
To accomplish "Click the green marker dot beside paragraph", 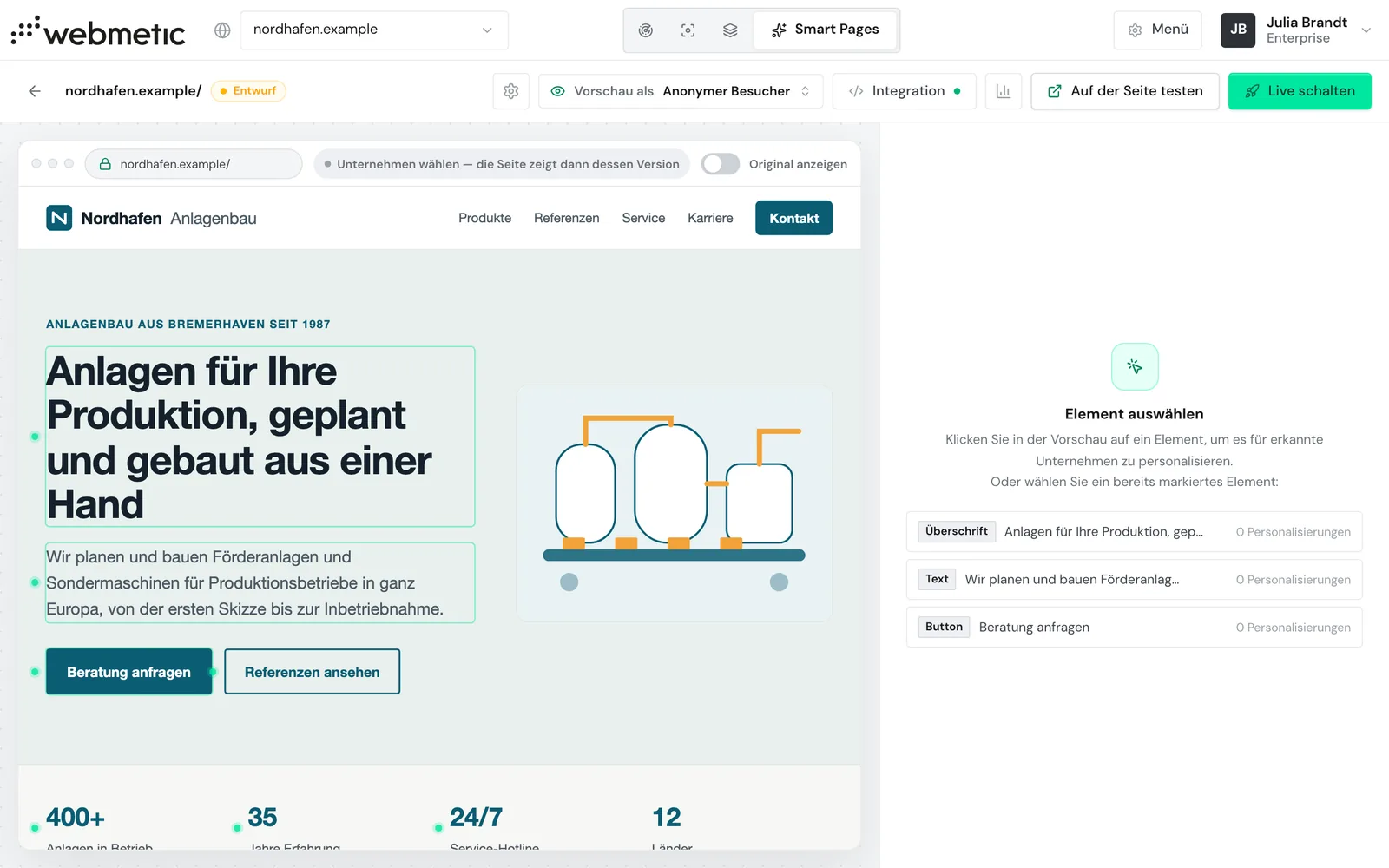I will coord(35,582).
